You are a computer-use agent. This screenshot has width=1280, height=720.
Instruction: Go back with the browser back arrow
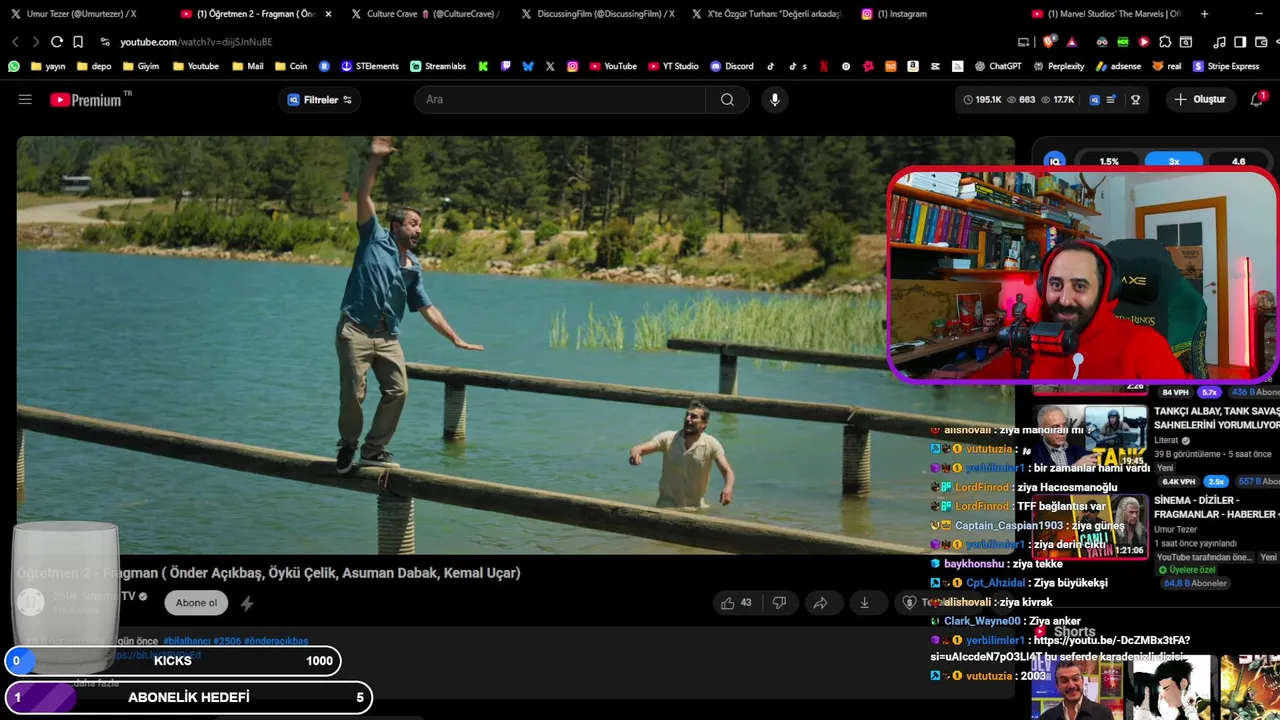click(15, 42)
